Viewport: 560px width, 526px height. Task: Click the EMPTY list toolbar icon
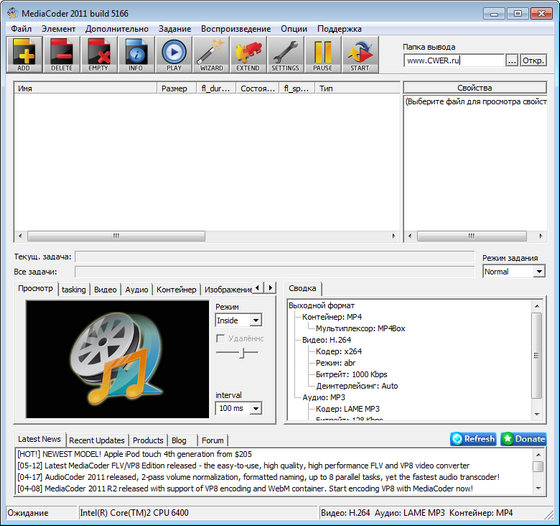click(x=99, y=55)
